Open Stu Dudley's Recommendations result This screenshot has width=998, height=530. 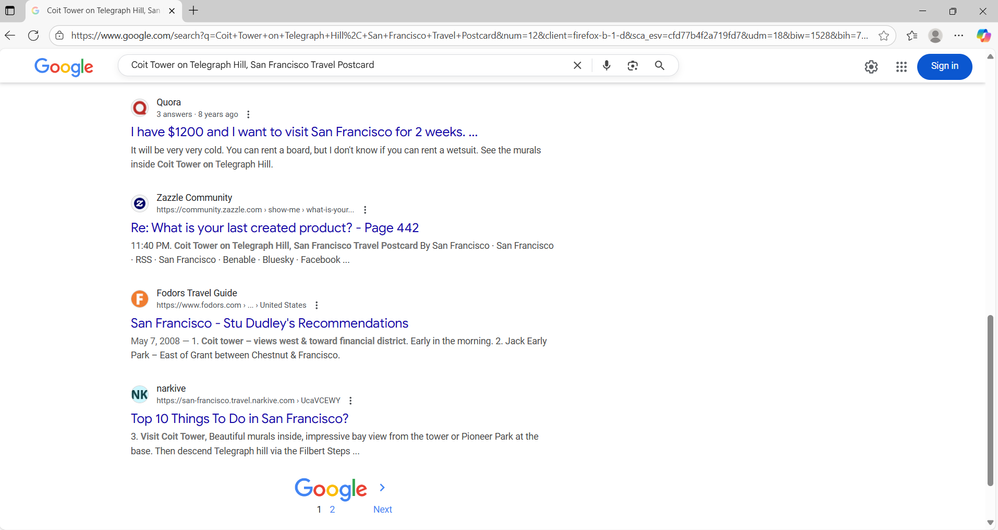[269, 323]
